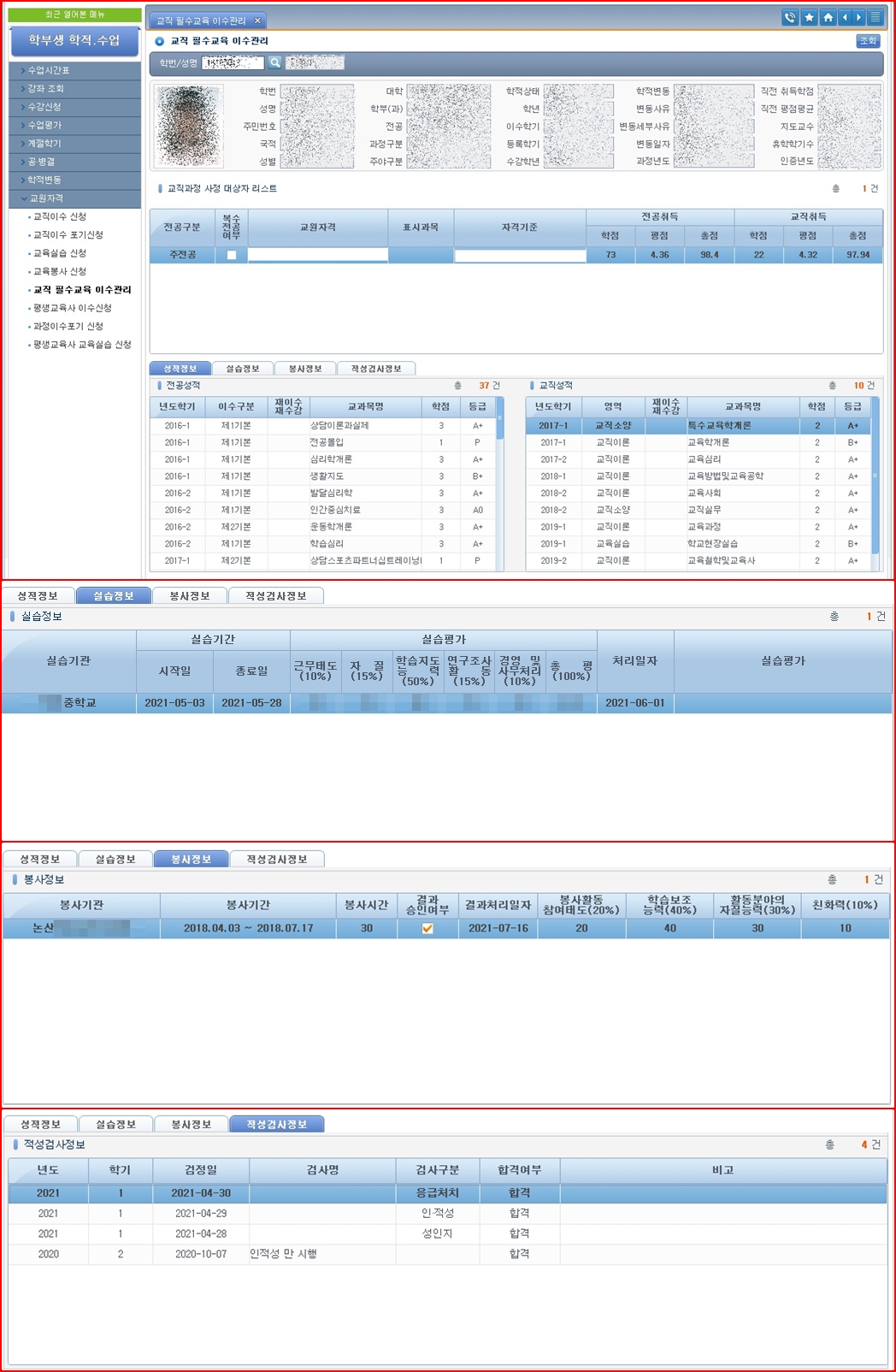Close the 교직 필수교육 이수관리 tab with X
896x1372 pixels.
click(257, 21)
